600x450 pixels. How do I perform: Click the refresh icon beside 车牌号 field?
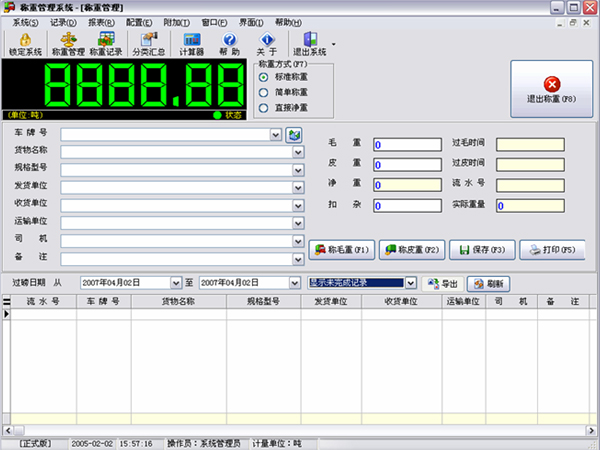[294, 134]
